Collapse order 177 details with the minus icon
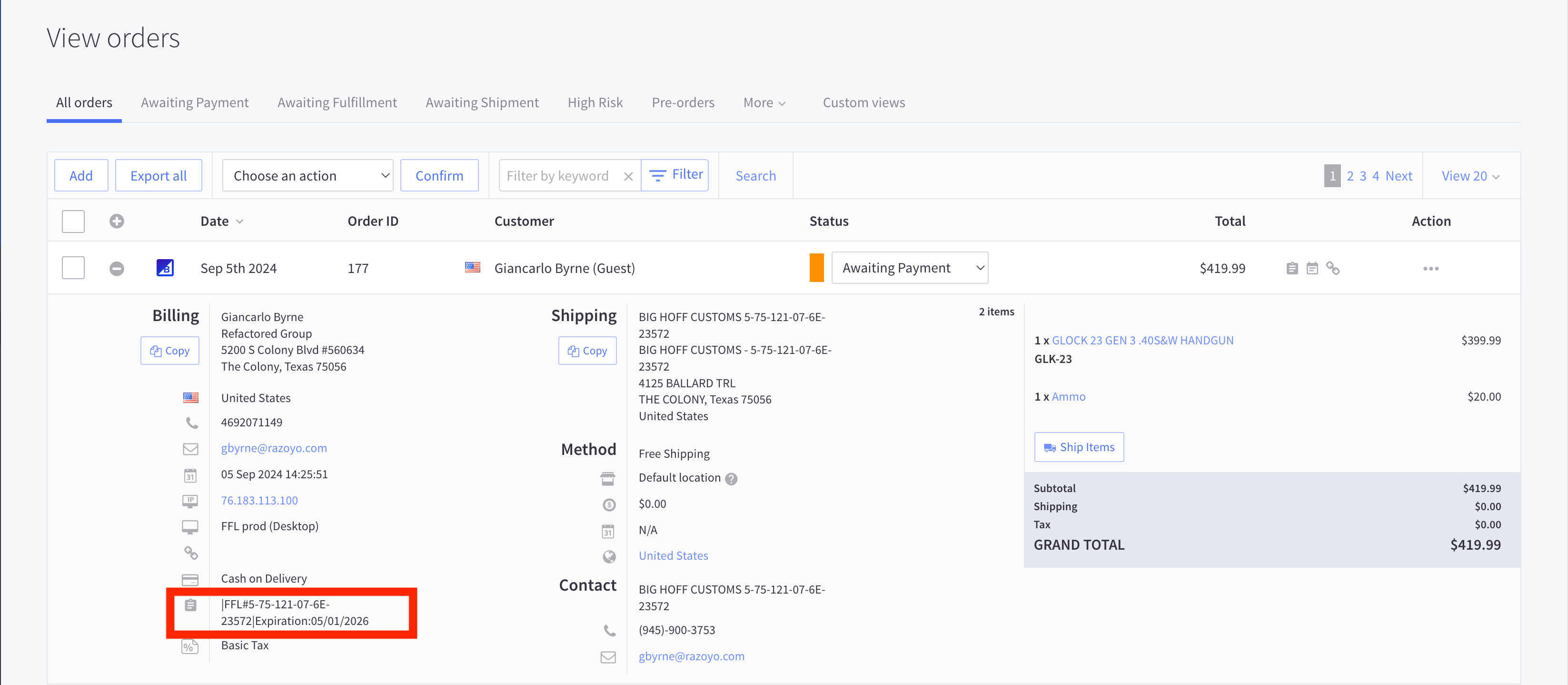This screenshot has width=1568, height=685. (x=117, y=269)
